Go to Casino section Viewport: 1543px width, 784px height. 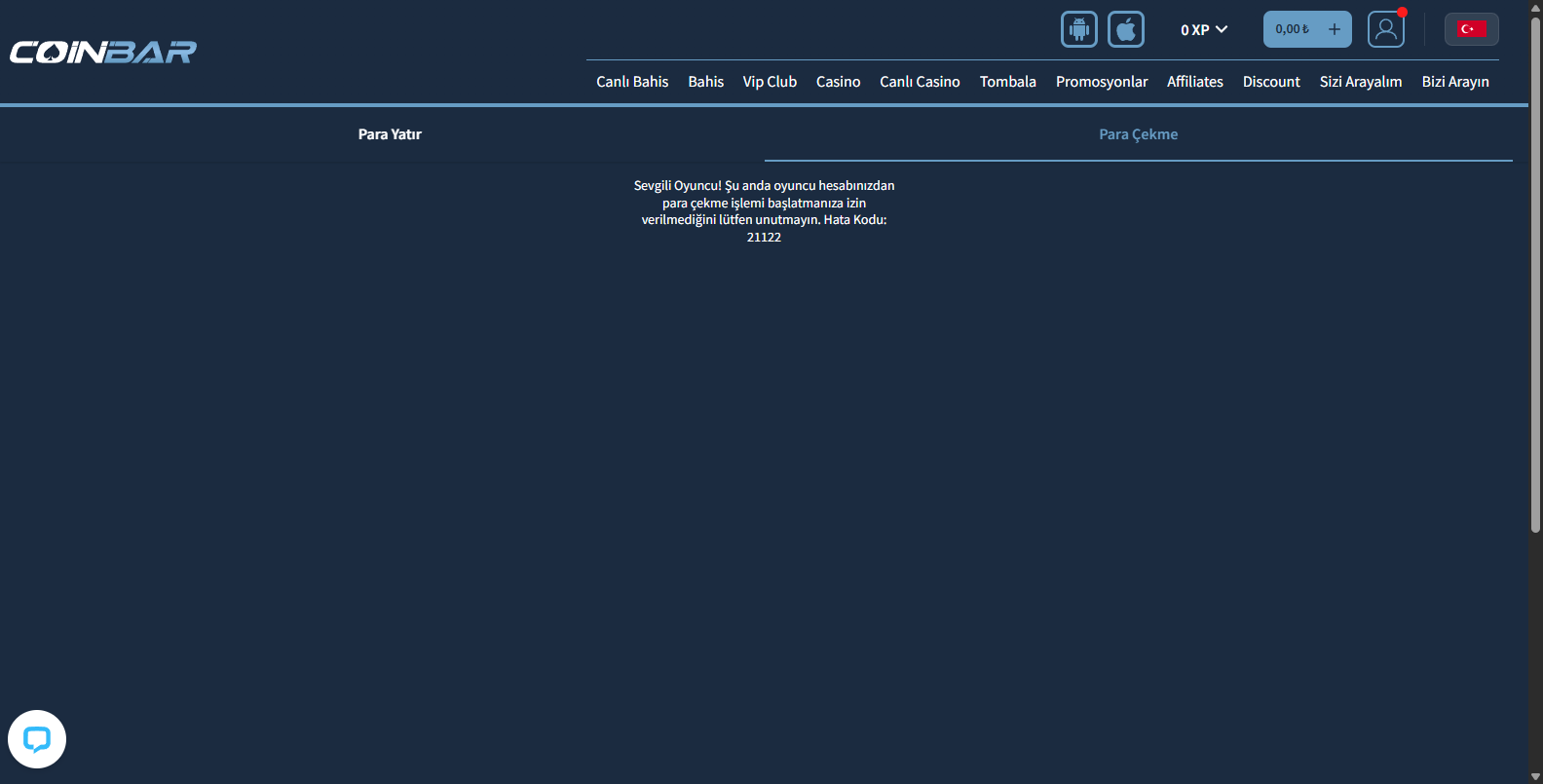pos(838,82)
